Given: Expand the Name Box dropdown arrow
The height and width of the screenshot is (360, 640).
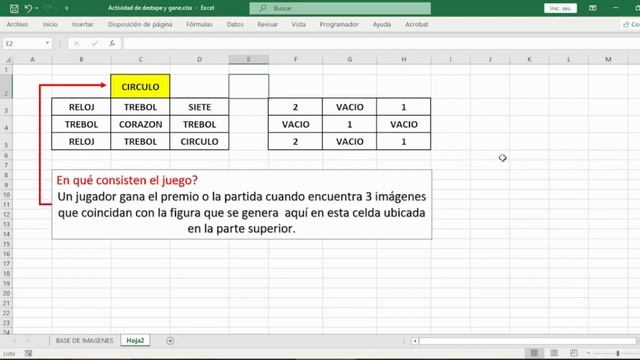Looking at the screenshot, I should click(47, 43).
